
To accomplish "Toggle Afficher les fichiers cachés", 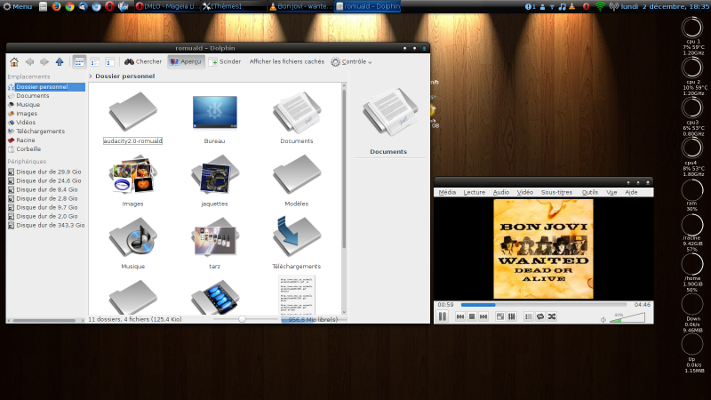I will (287, 62).
